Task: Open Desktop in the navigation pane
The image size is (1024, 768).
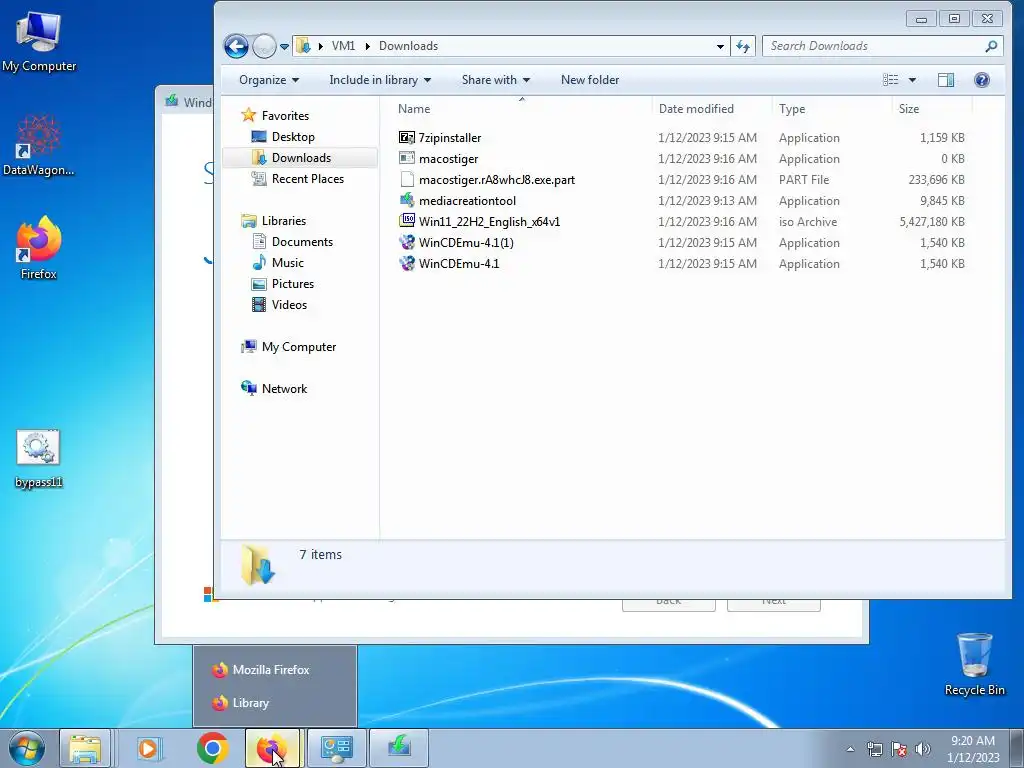Action: pos(293,136)
